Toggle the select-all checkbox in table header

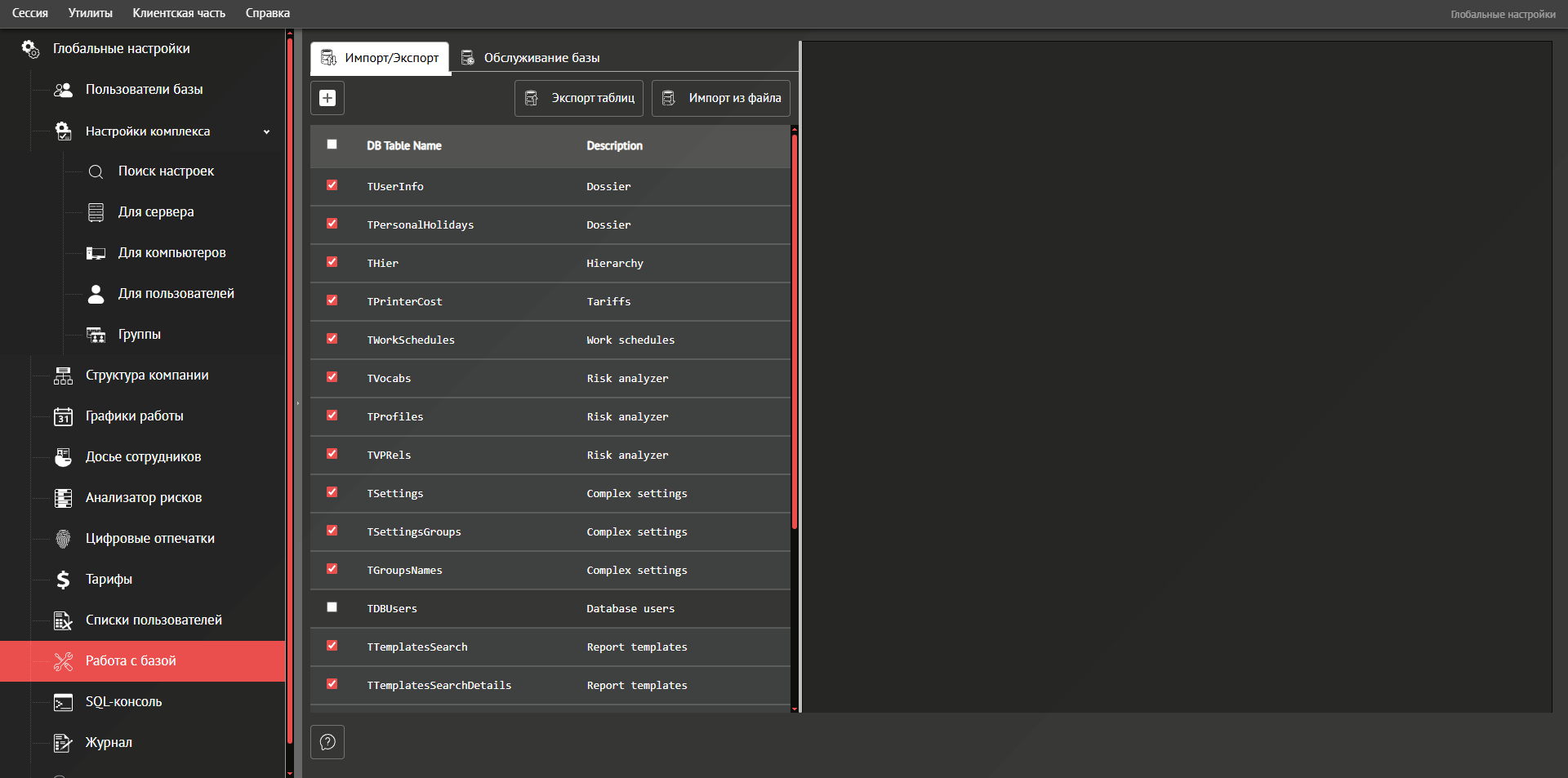tap(332, 144)
